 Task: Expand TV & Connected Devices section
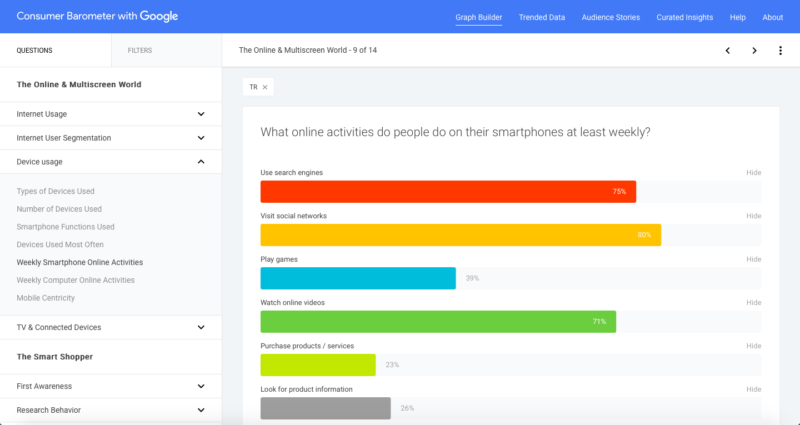(201, 327)
